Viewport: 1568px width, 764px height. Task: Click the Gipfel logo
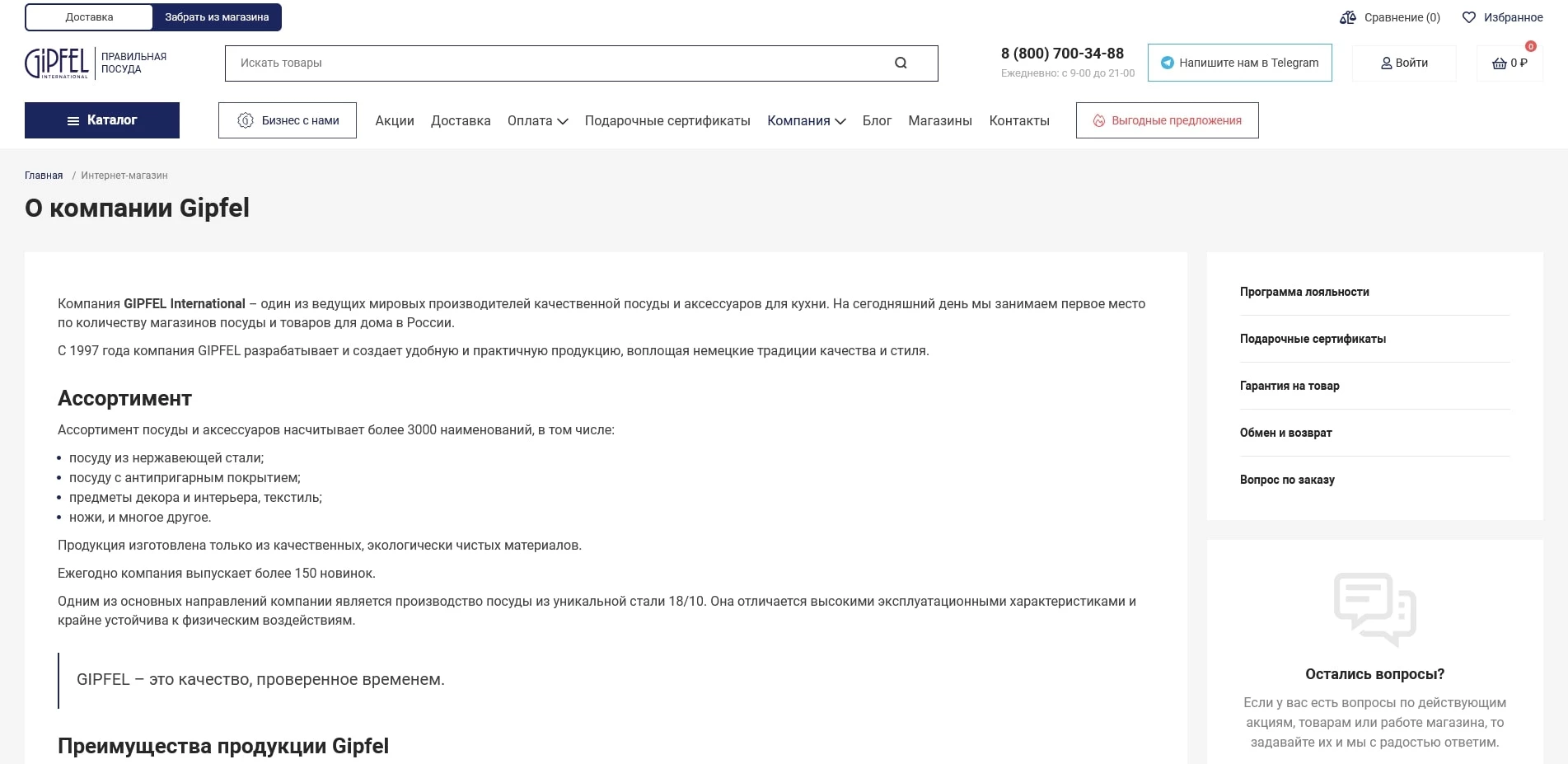pos(56,63)
